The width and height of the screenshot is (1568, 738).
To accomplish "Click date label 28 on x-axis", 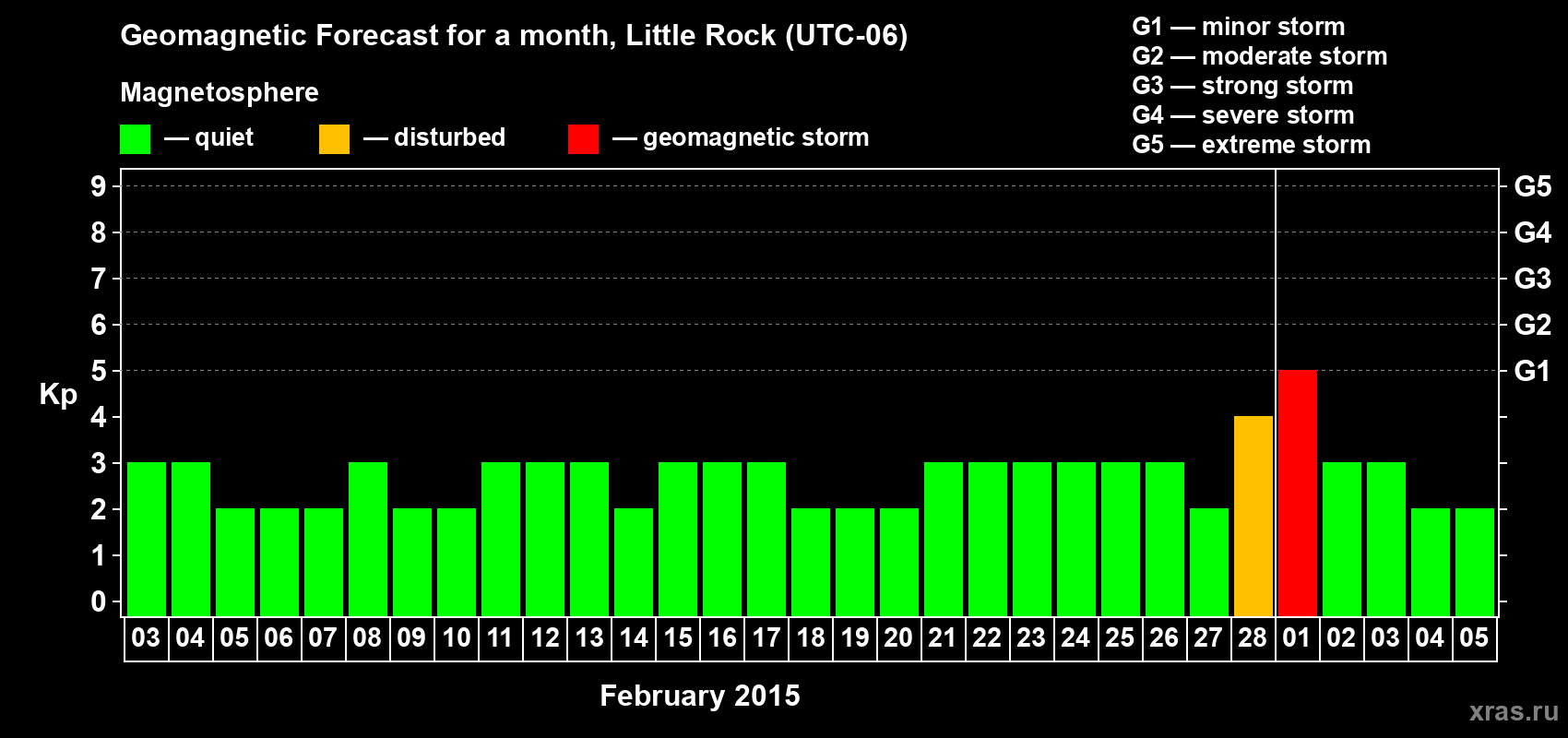I will 1253,637.
